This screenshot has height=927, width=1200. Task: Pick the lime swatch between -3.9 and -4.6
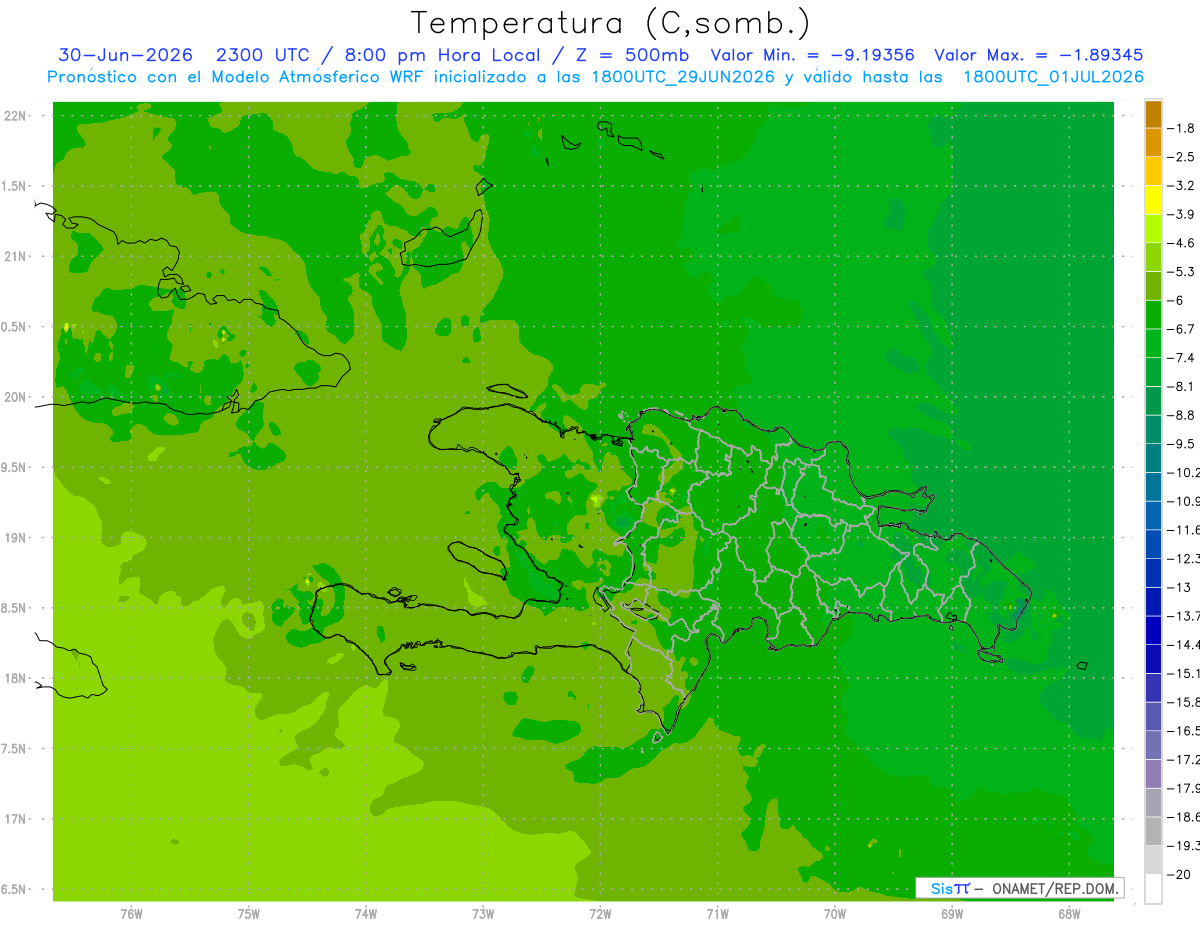coord(1153,229)
